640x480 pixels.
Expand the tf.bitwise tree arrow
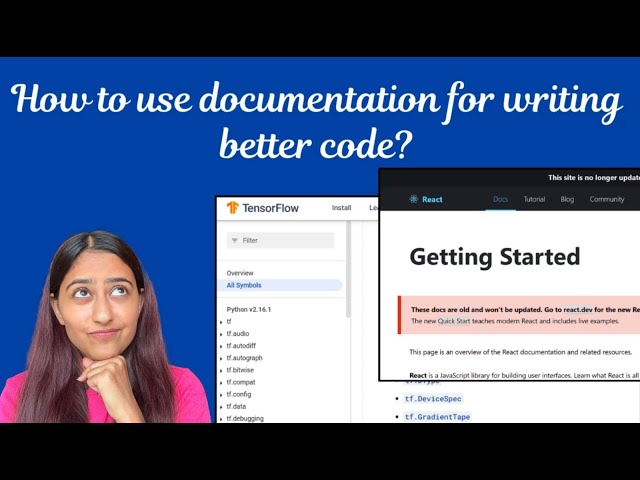pos(222,371)
